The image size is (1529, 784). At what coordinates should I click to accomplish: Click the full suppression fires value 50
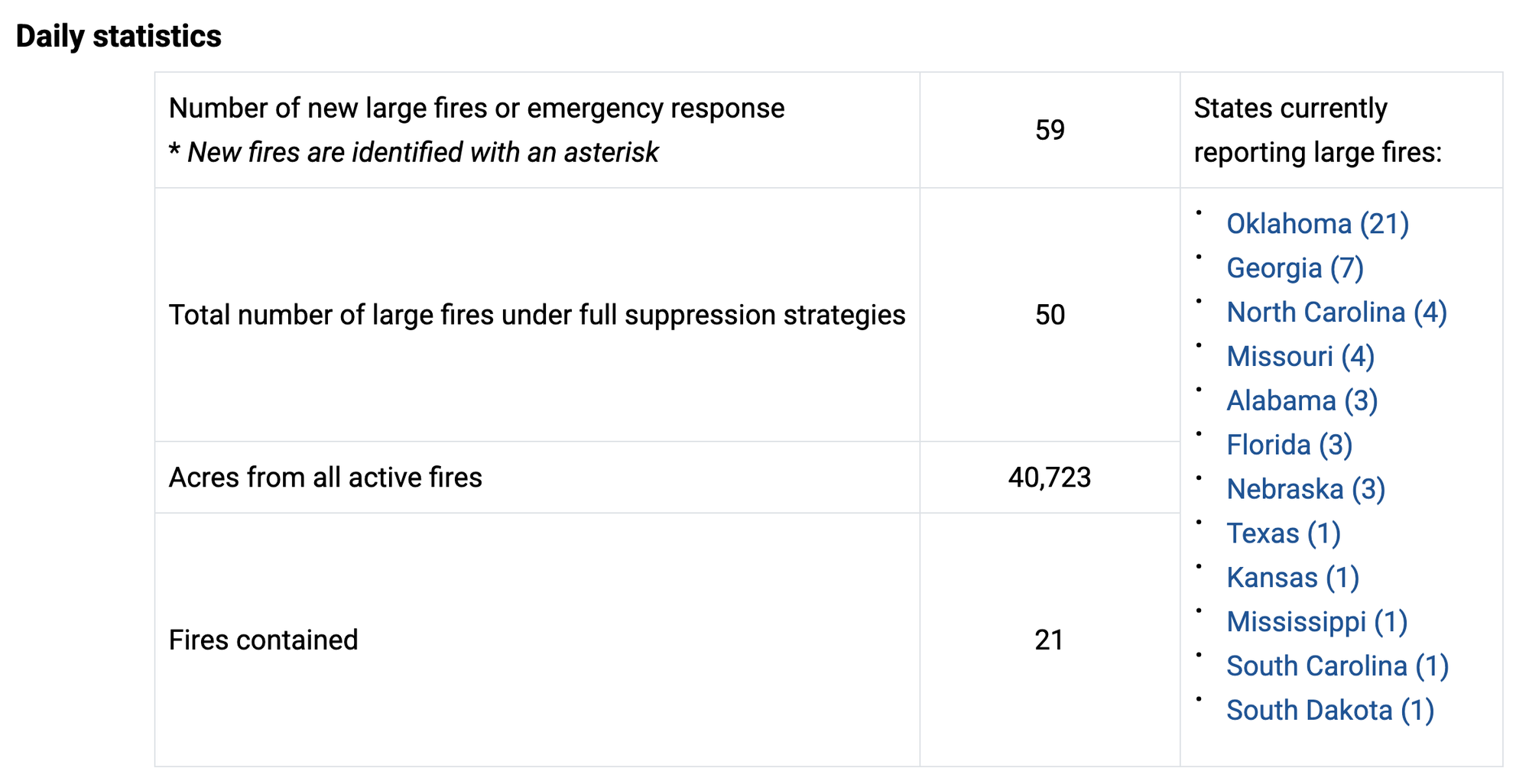[x=1050, y=315]
